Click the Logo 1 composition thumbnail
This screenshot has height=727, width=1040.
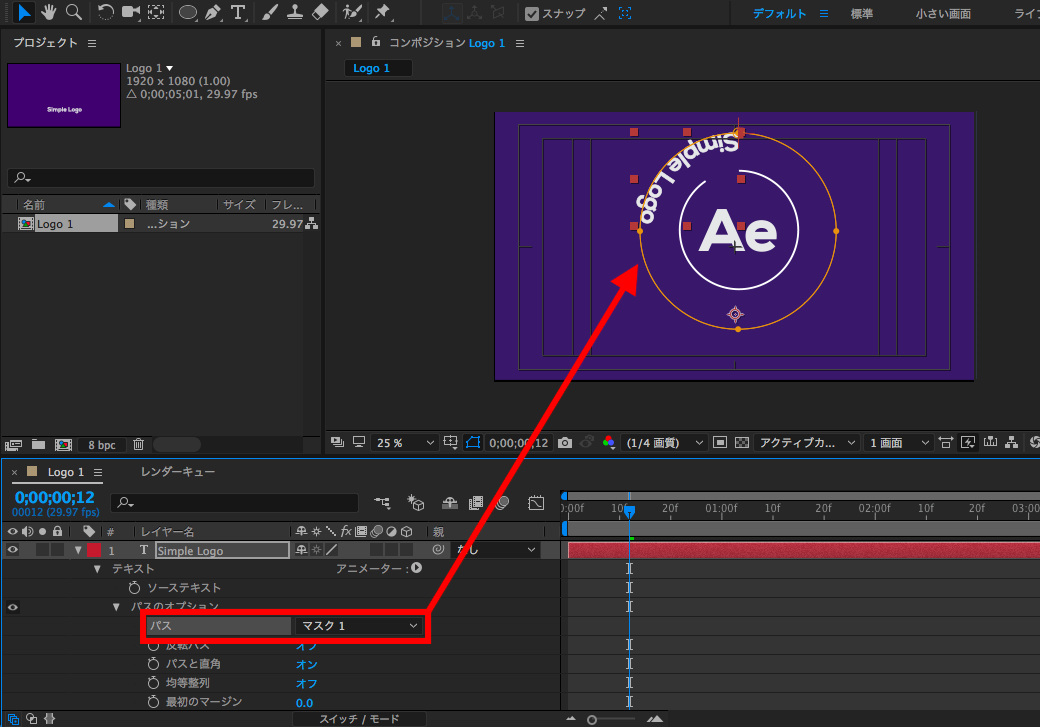click(x=64, y=96)
